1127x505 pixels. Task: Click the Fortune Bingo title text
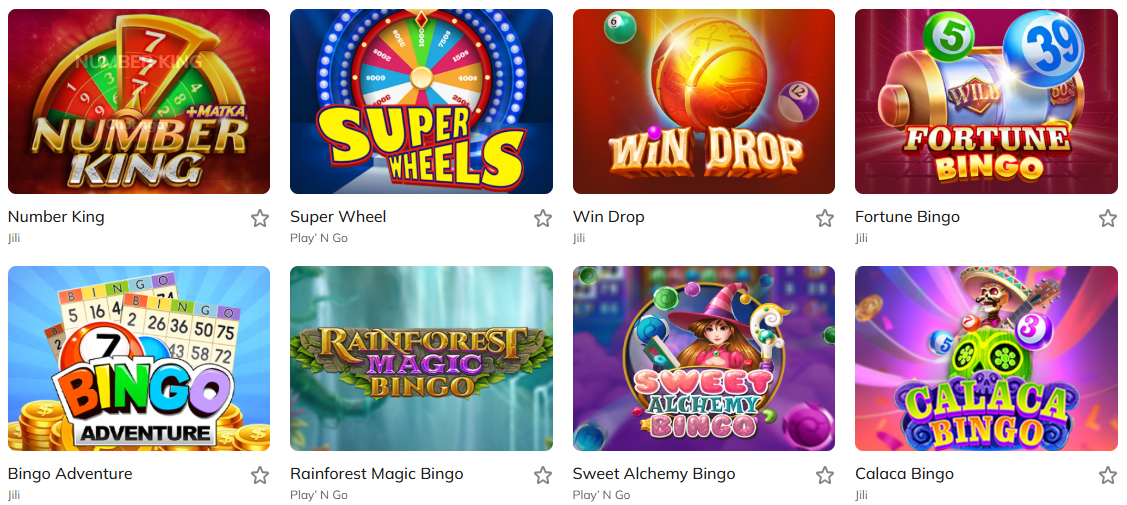point(907,217)
